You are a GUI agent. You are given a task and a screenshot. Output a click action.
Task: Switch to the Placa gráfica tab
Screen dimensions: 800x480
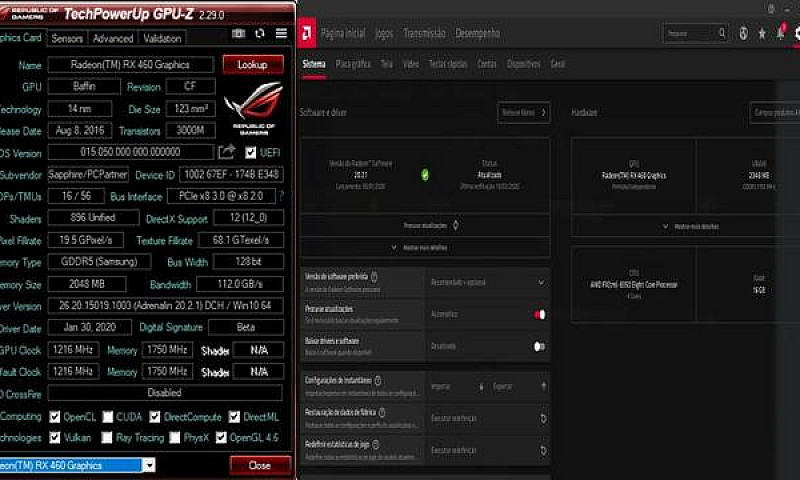click(353, 64)
